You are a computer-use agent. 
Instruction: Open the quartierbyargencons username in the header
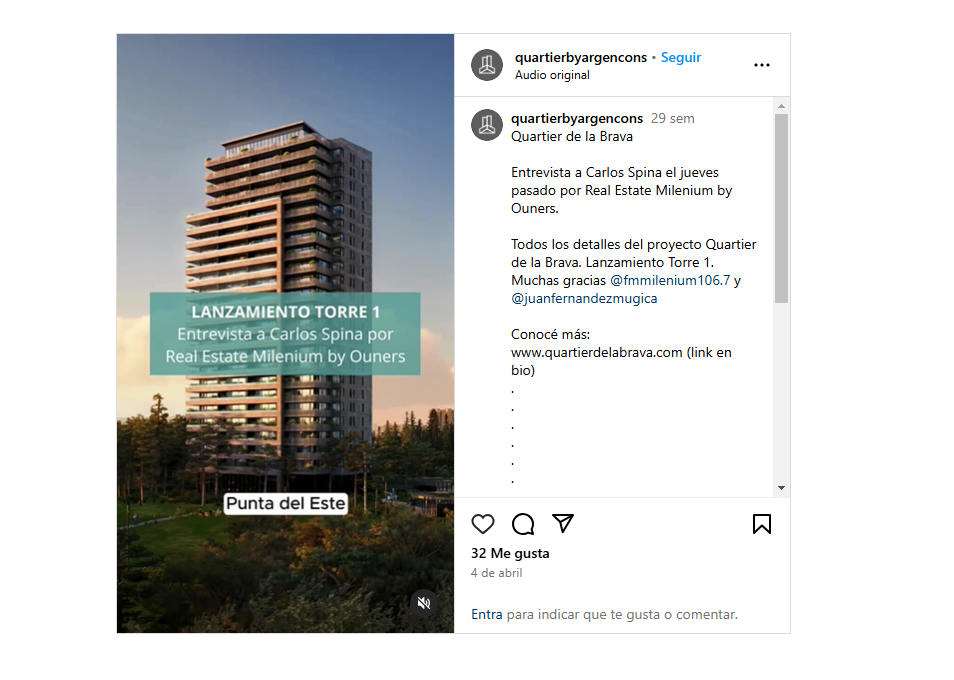coord(581,57)
